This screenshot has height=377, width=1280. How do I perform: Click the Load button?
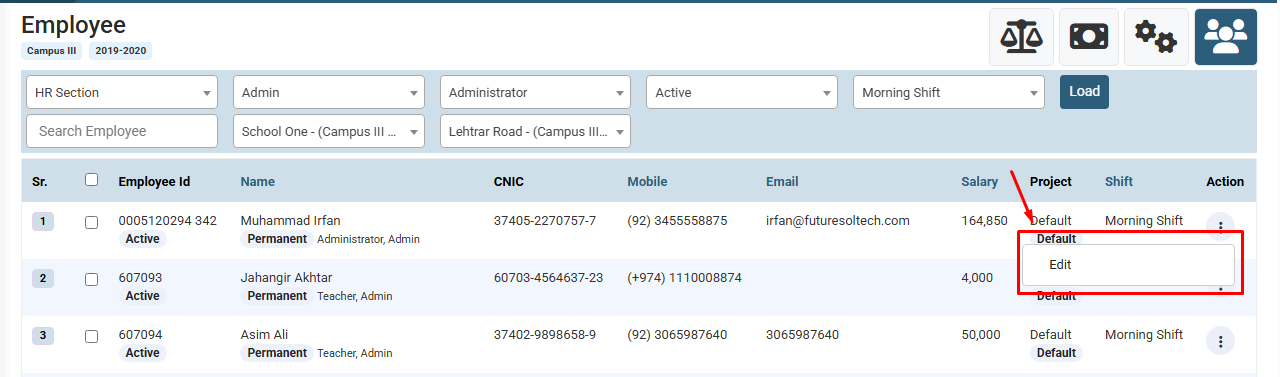(1084, 92)
